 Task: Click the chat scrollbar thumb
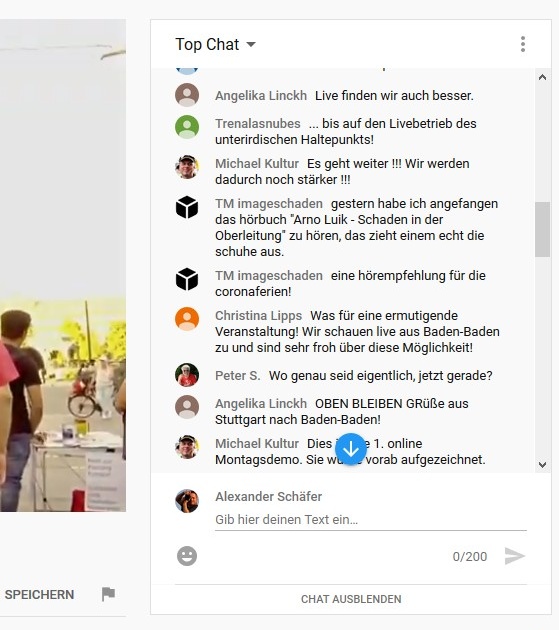(x=542, y=229)
